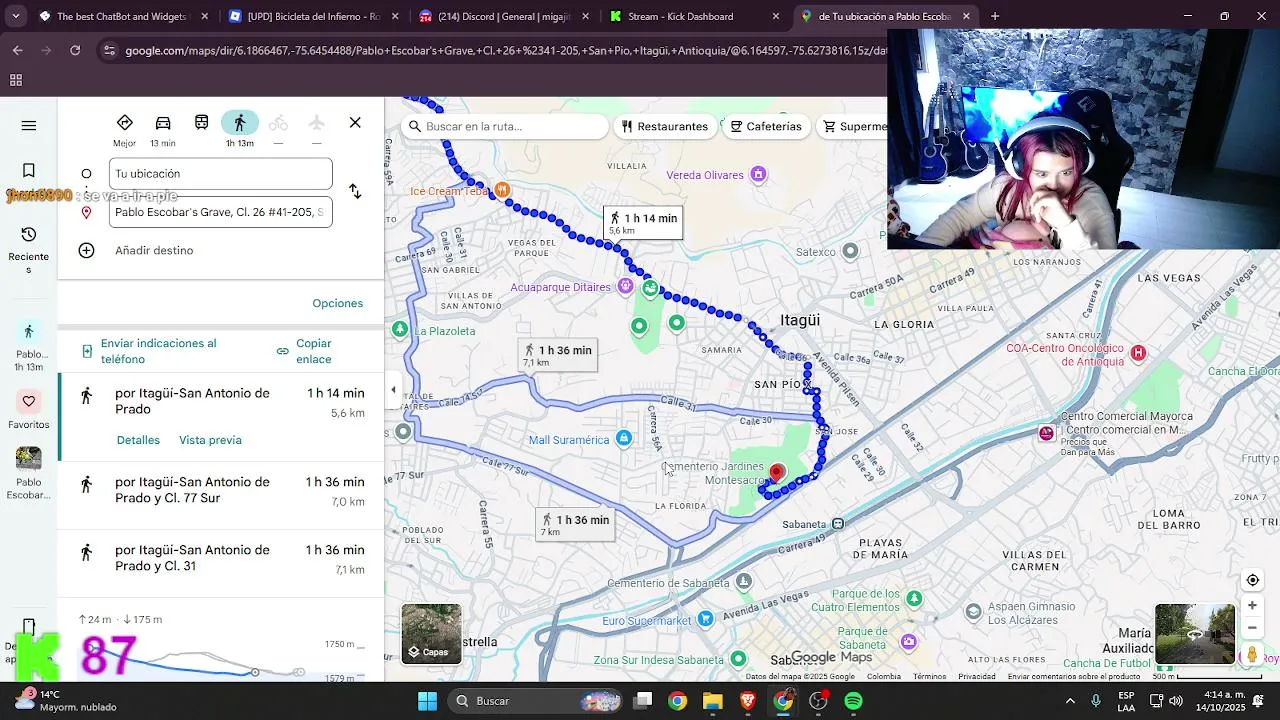Viewport: 1280px width, 720px height.
Task: Edit the Pablo Escobar's Grave destination field
Action: 220,212
